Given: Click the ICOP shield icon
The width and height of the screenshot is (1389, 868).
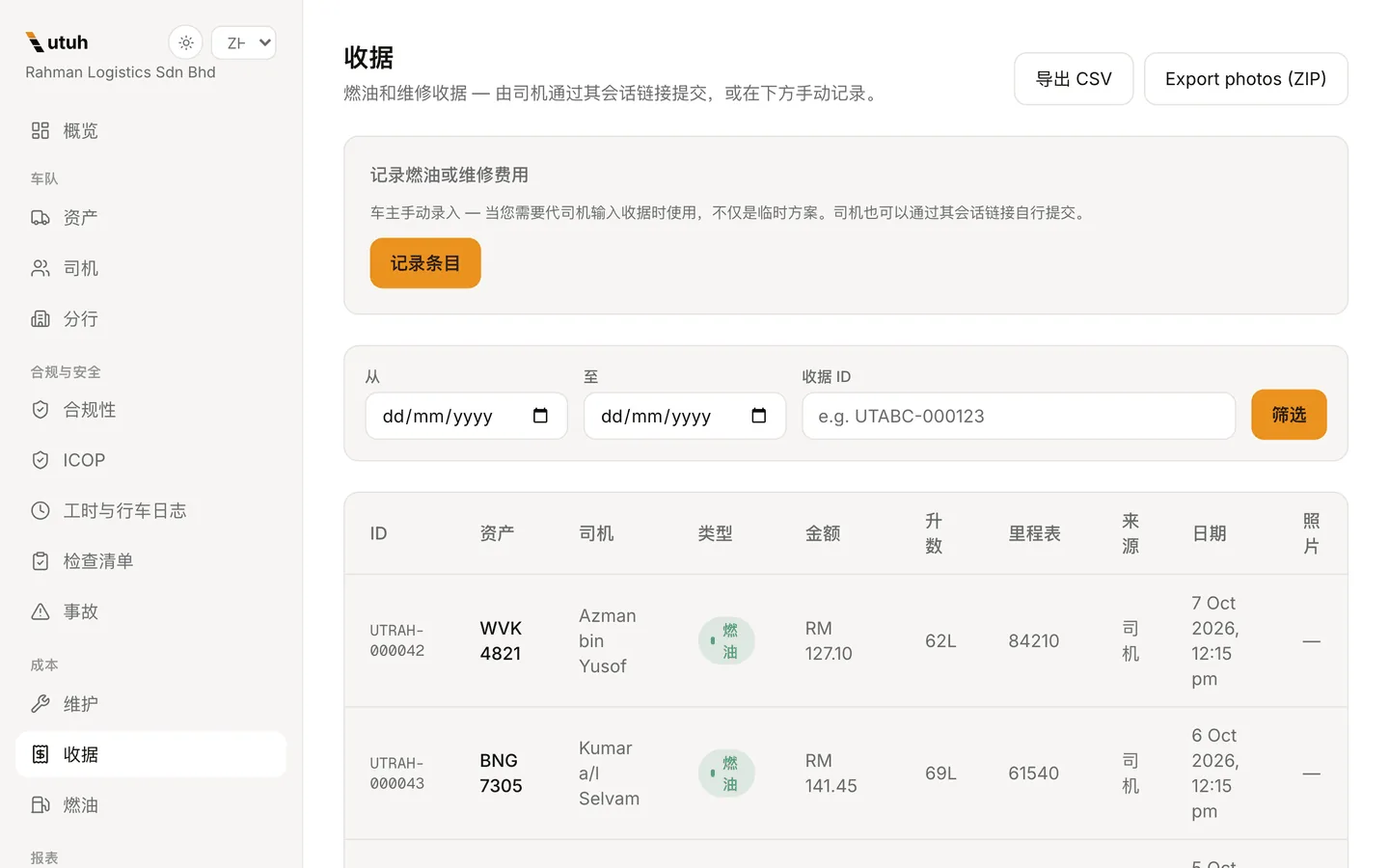Looking at the screenshot, I should tap(41, 460).
